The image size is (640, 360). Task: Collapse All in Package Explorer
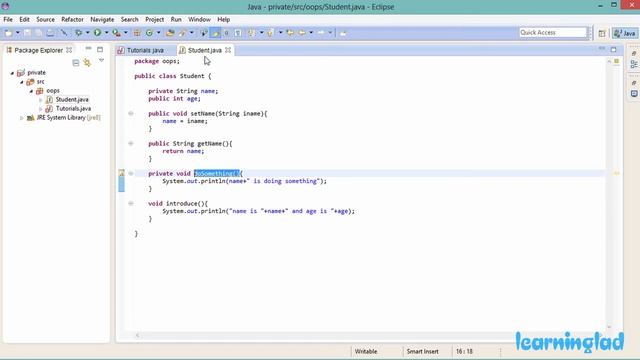[76, 62]
